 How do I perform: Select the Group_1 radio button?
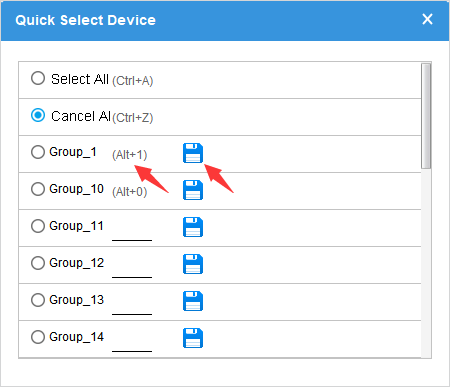(x=38, y=152)
